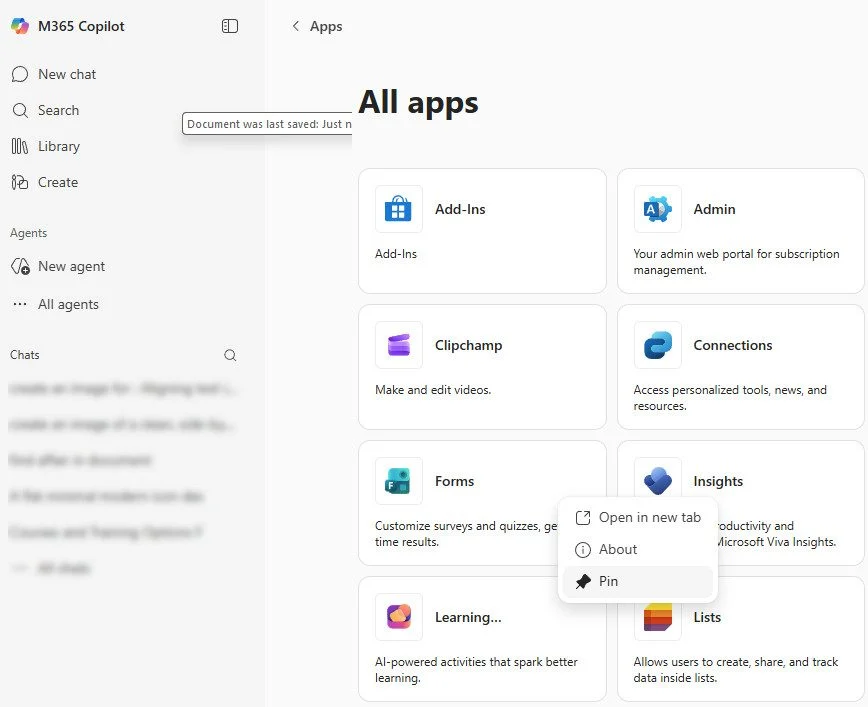Click the New agent icon
Screen dimensions: 868x707
tap(20, 266)
